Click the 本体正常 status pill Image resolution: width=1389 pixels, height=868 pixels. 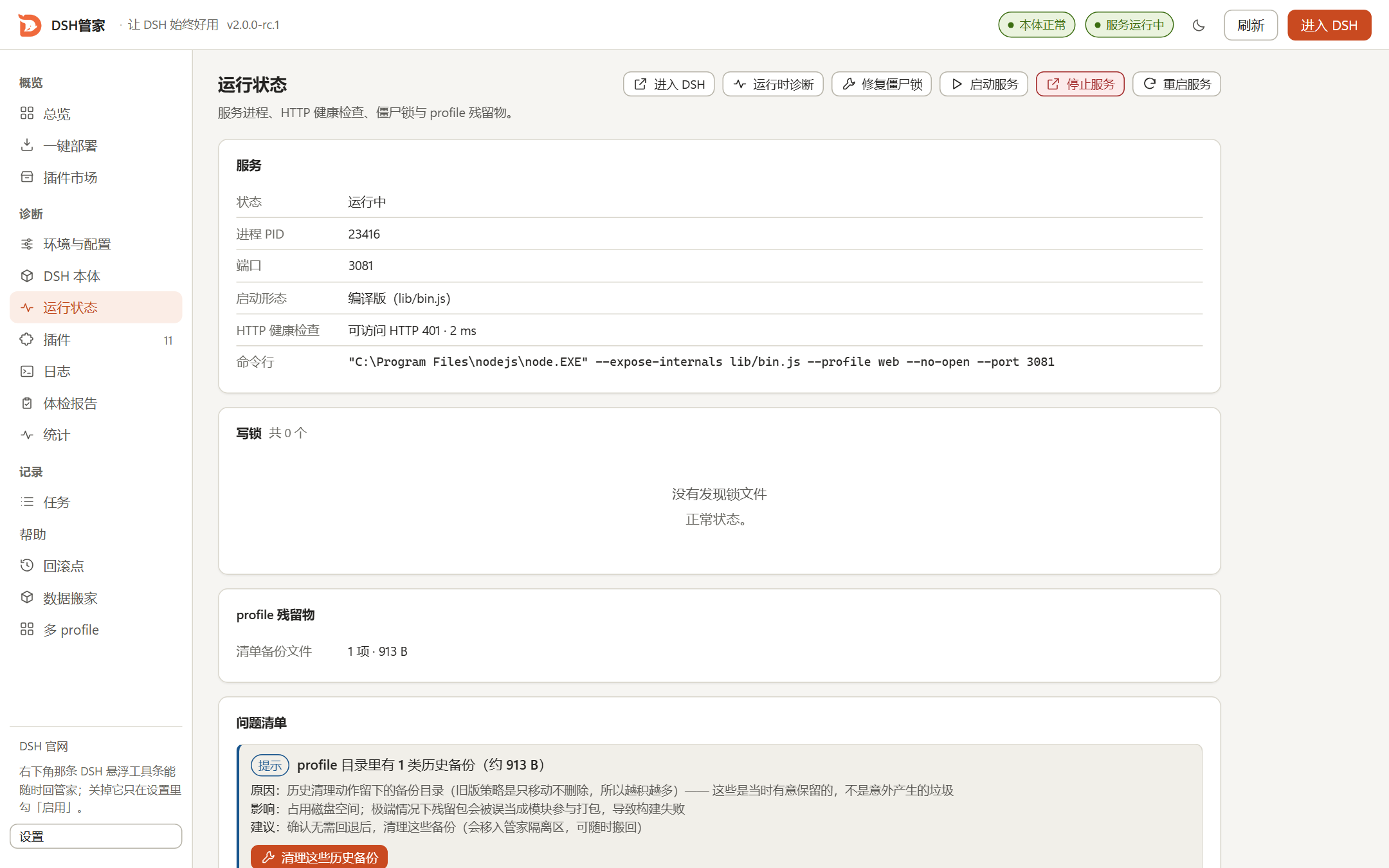pyautogui.click(x=1037, y=25)
